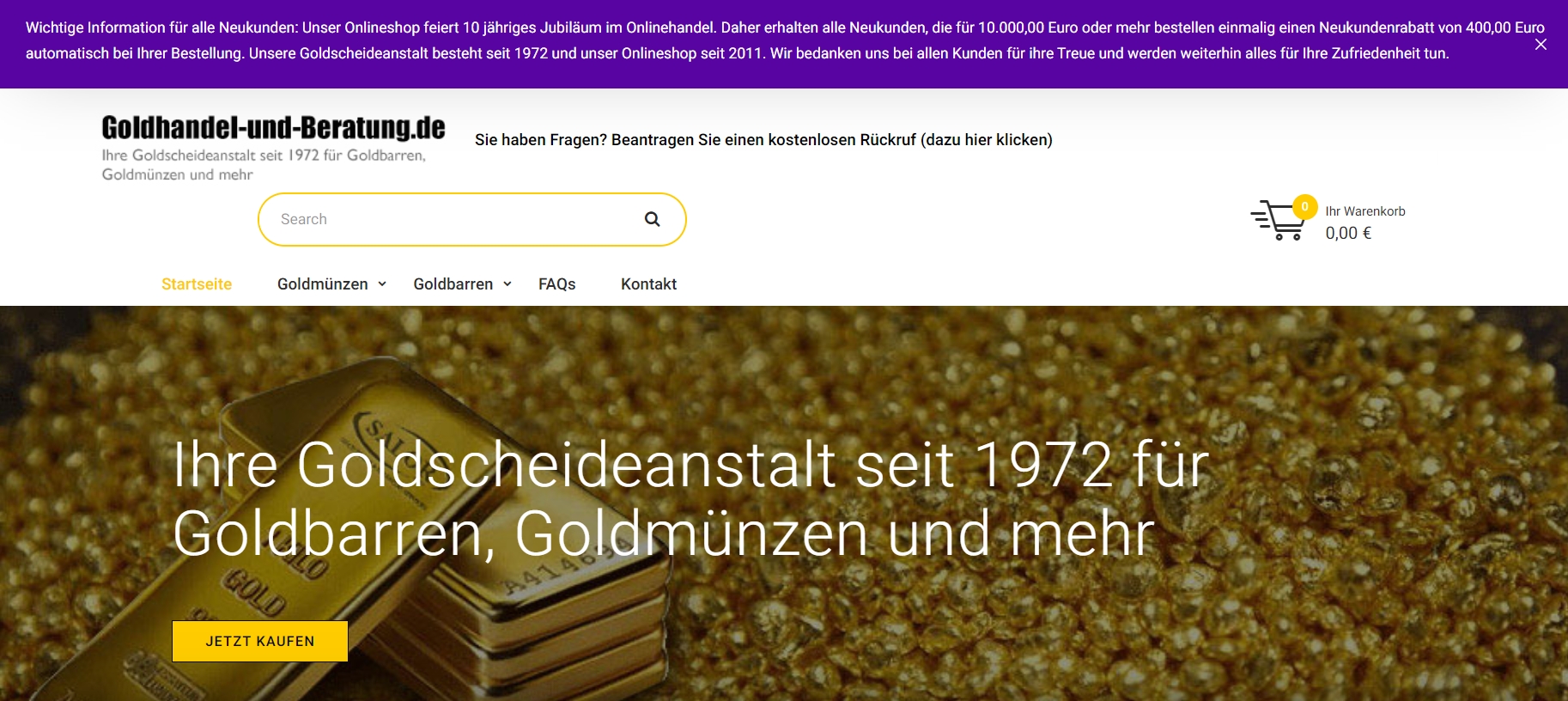Dismiss the purple announcement banner
The image size is (1568, 701).
click(1541, 45)
